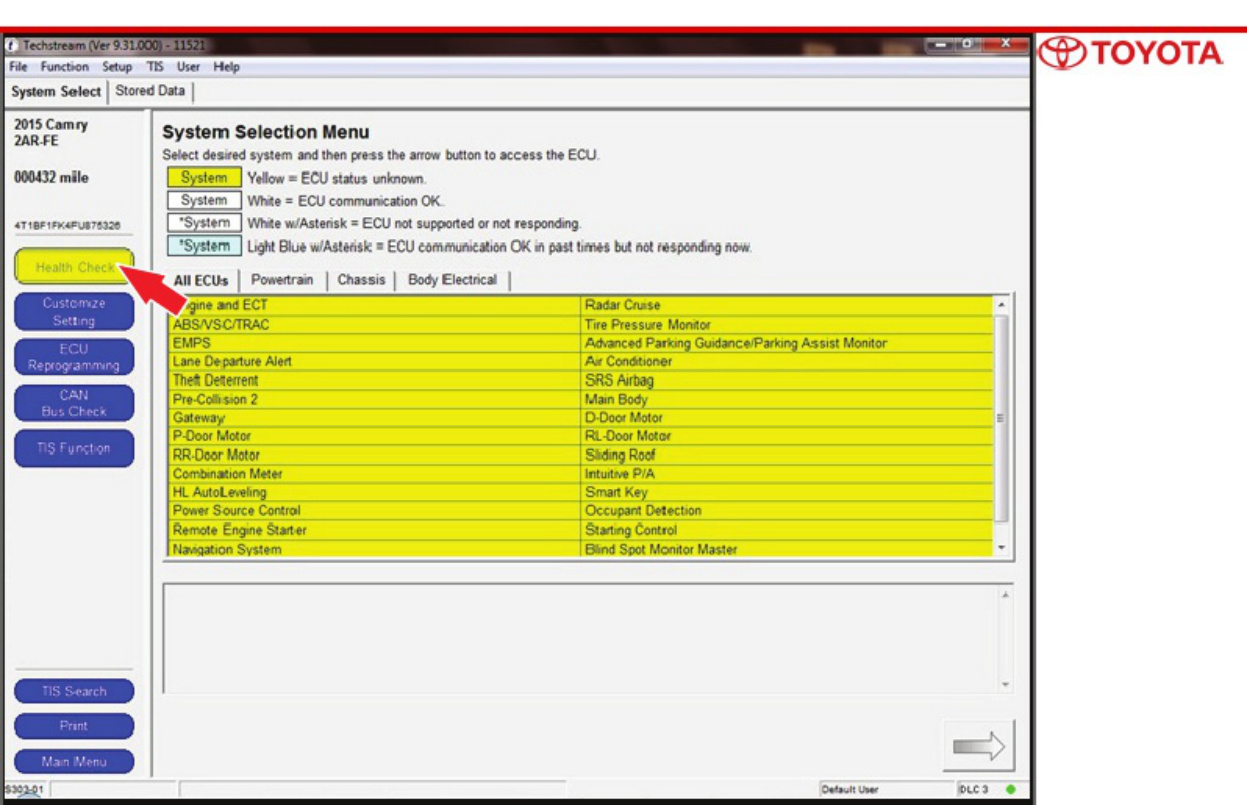Select SRS Airbag system
The image size is (1247, 805).
(x=787, y=380)
